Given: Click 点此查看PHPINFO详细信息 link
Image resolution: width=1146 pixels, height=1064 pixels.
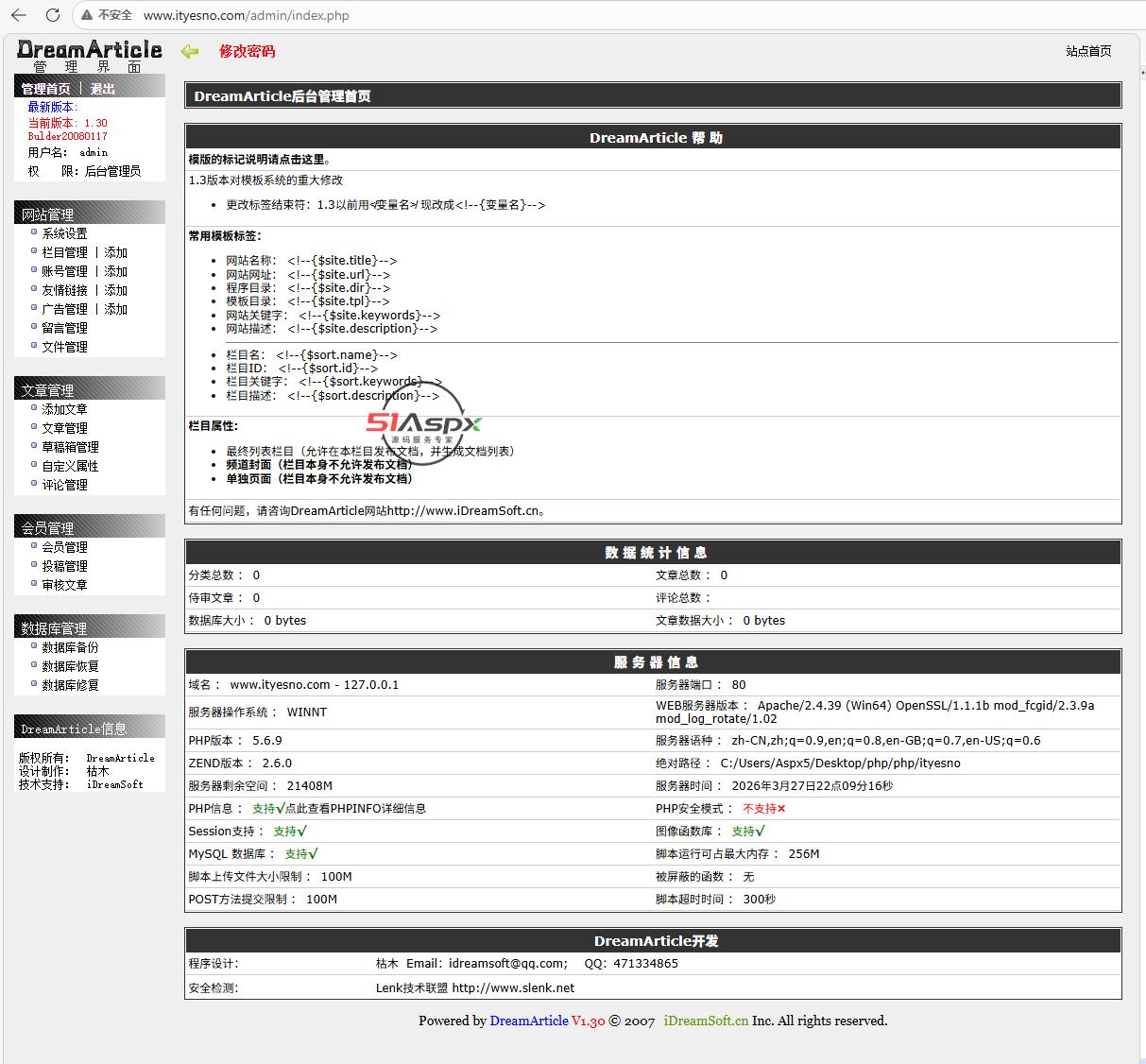Looking at the screenshot, I should pyautogui.click(x=355, y=809).
